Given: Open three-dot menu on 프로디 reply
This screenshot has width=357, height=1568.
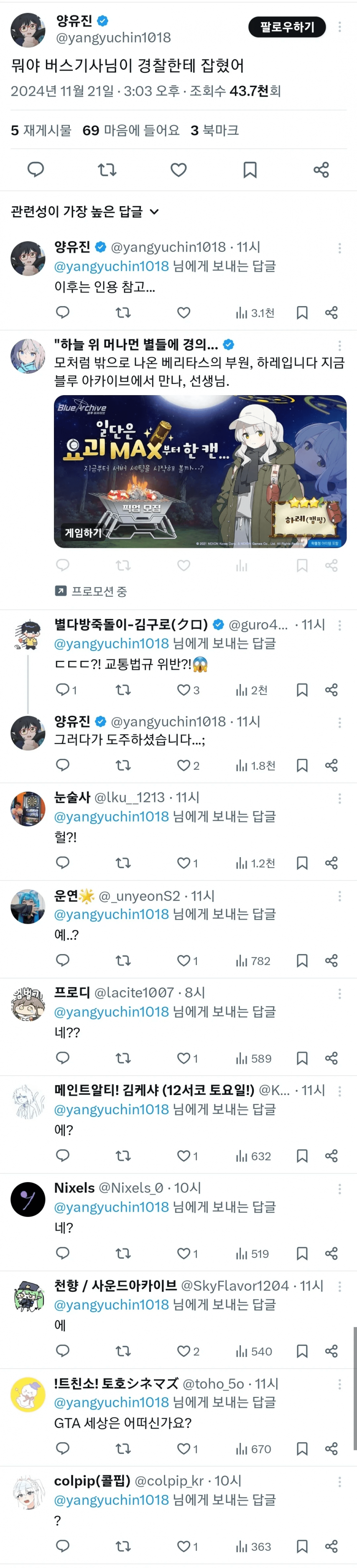Looking at the screenshot, I should [x=339, y=993].
